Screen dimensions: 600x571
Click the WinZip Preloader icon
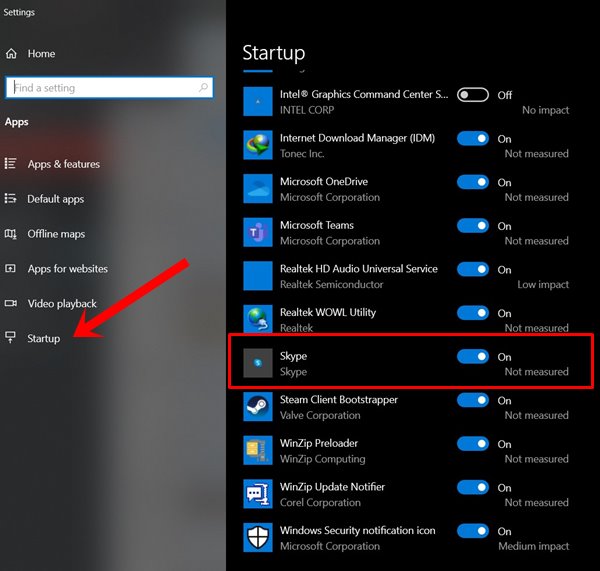click(258, 450)
